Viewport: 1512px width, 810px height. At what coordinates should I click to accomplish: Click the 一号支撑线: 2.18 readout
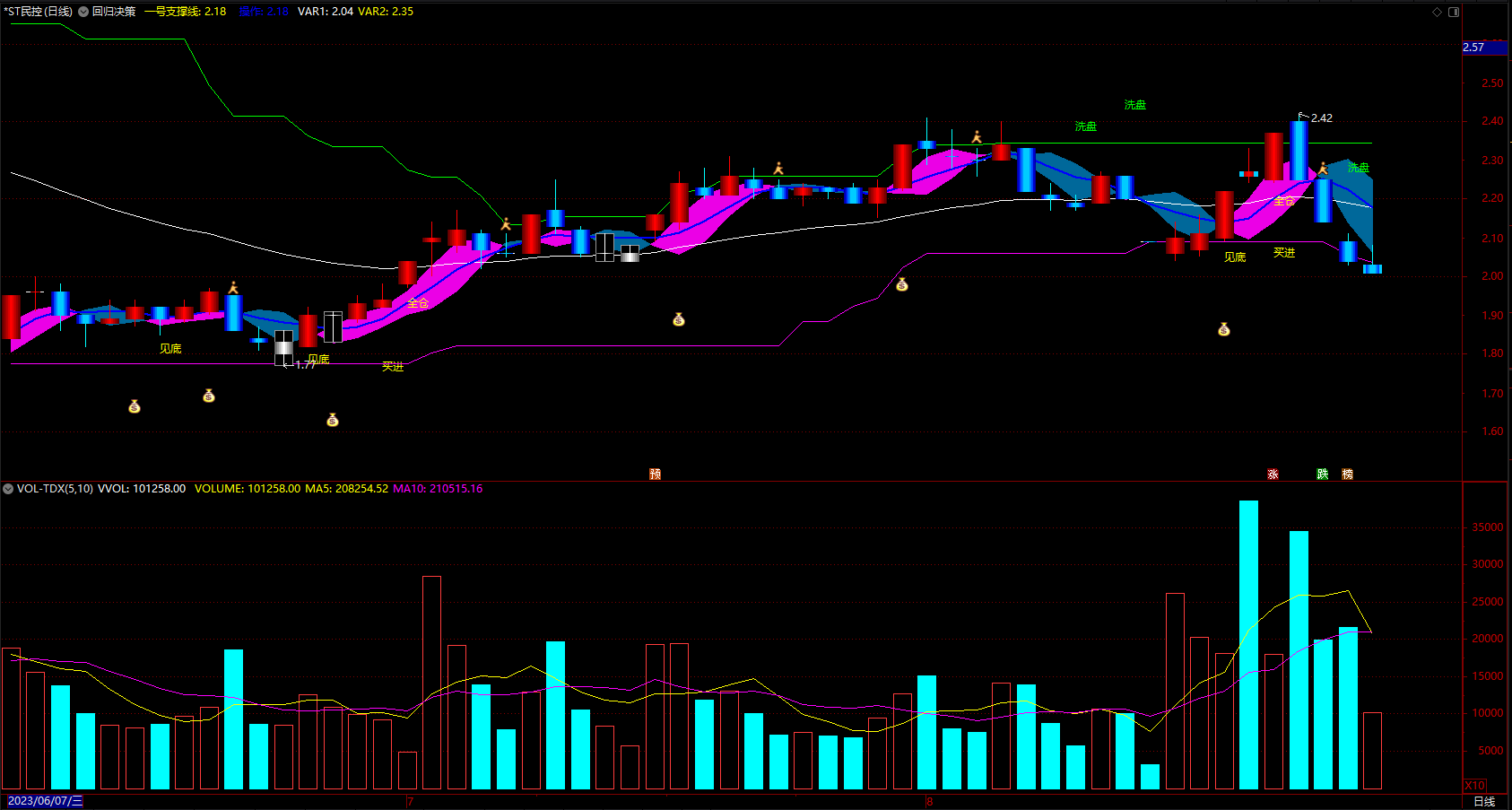185,12
